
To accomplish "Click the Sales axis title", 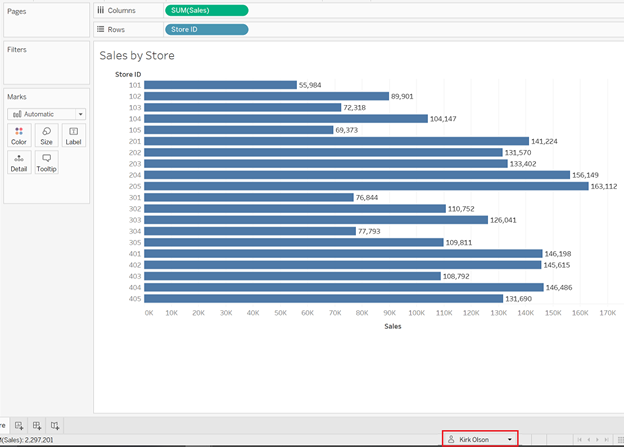I will point(393,326).
